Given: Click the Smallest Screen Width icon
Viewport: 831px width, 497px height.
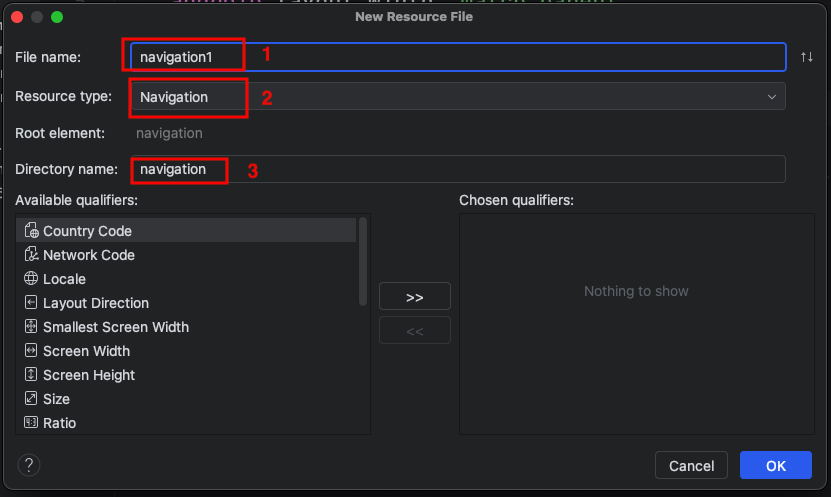Looking at the screenshot, I should point(31,327).
